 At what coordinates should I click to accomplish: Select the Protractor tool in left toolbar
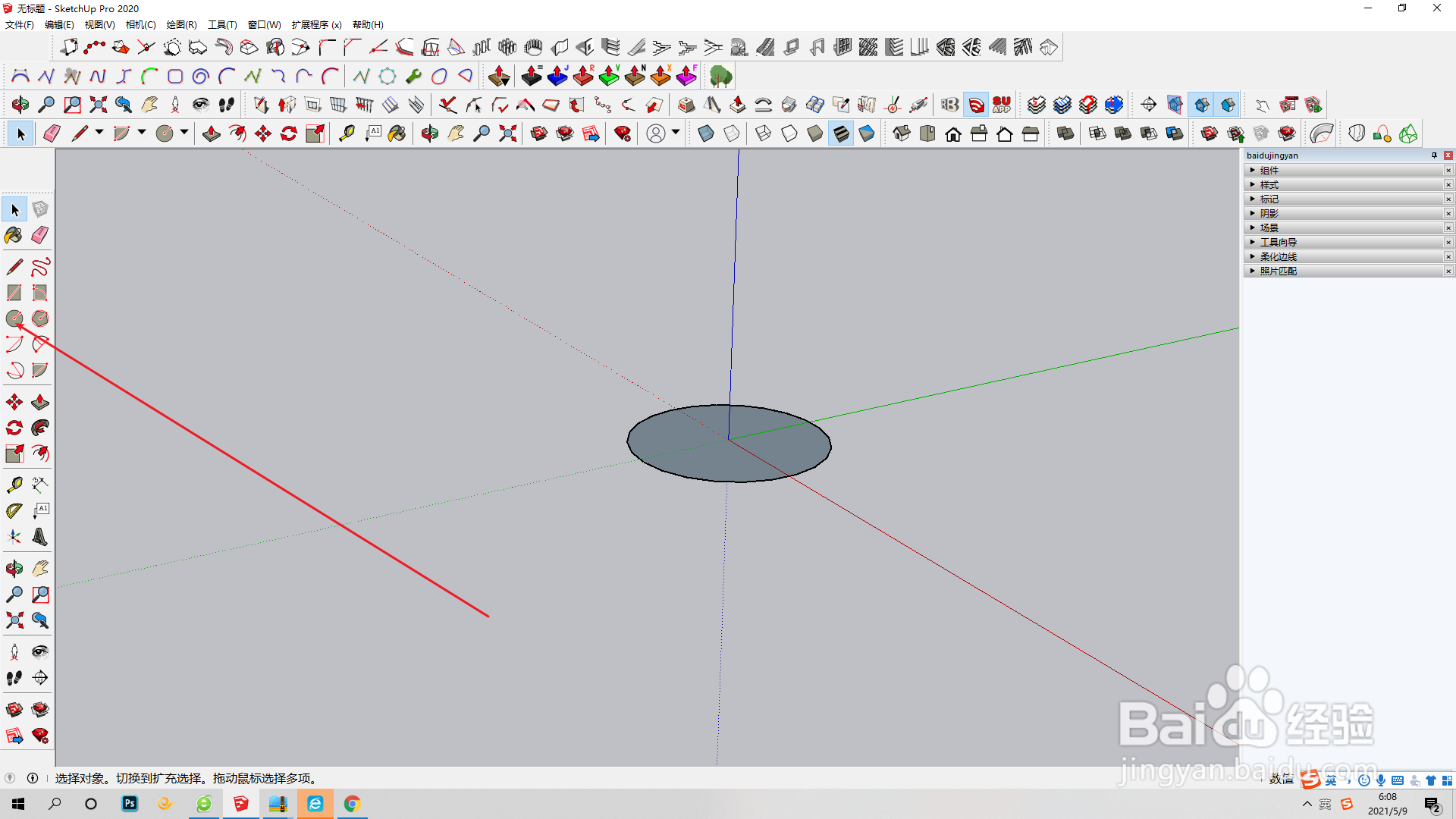14,511
